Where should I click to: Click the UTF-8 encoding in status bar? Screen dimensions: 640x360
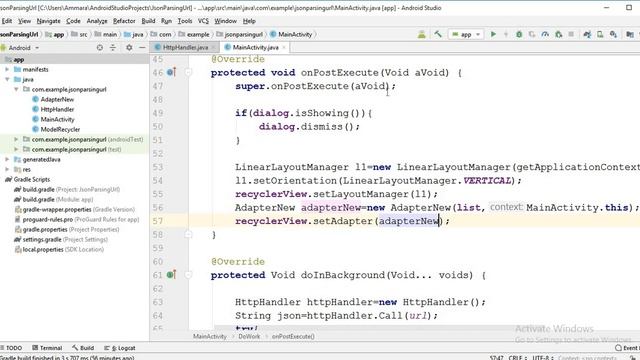(x=543, y=358)
